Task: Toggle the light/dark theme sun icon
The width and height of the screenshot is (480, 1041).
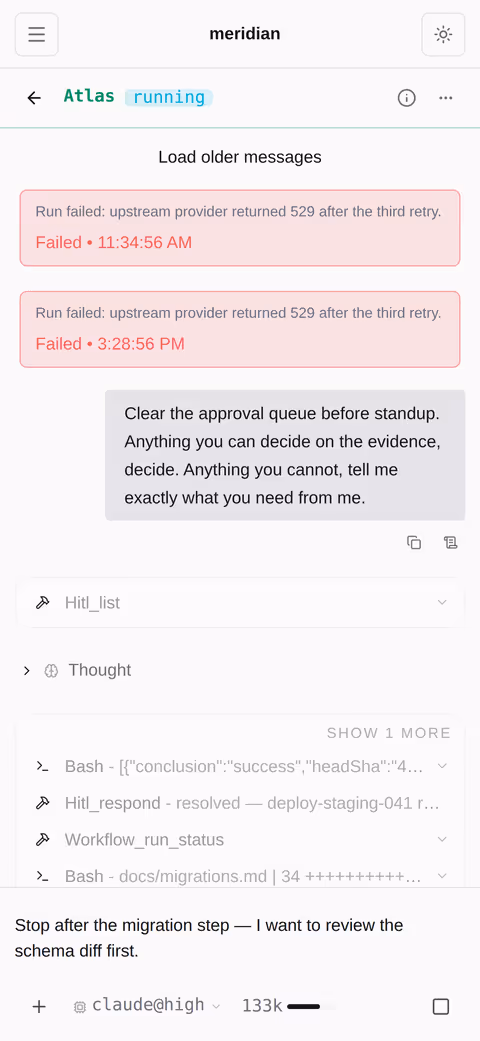Action: 443,34
